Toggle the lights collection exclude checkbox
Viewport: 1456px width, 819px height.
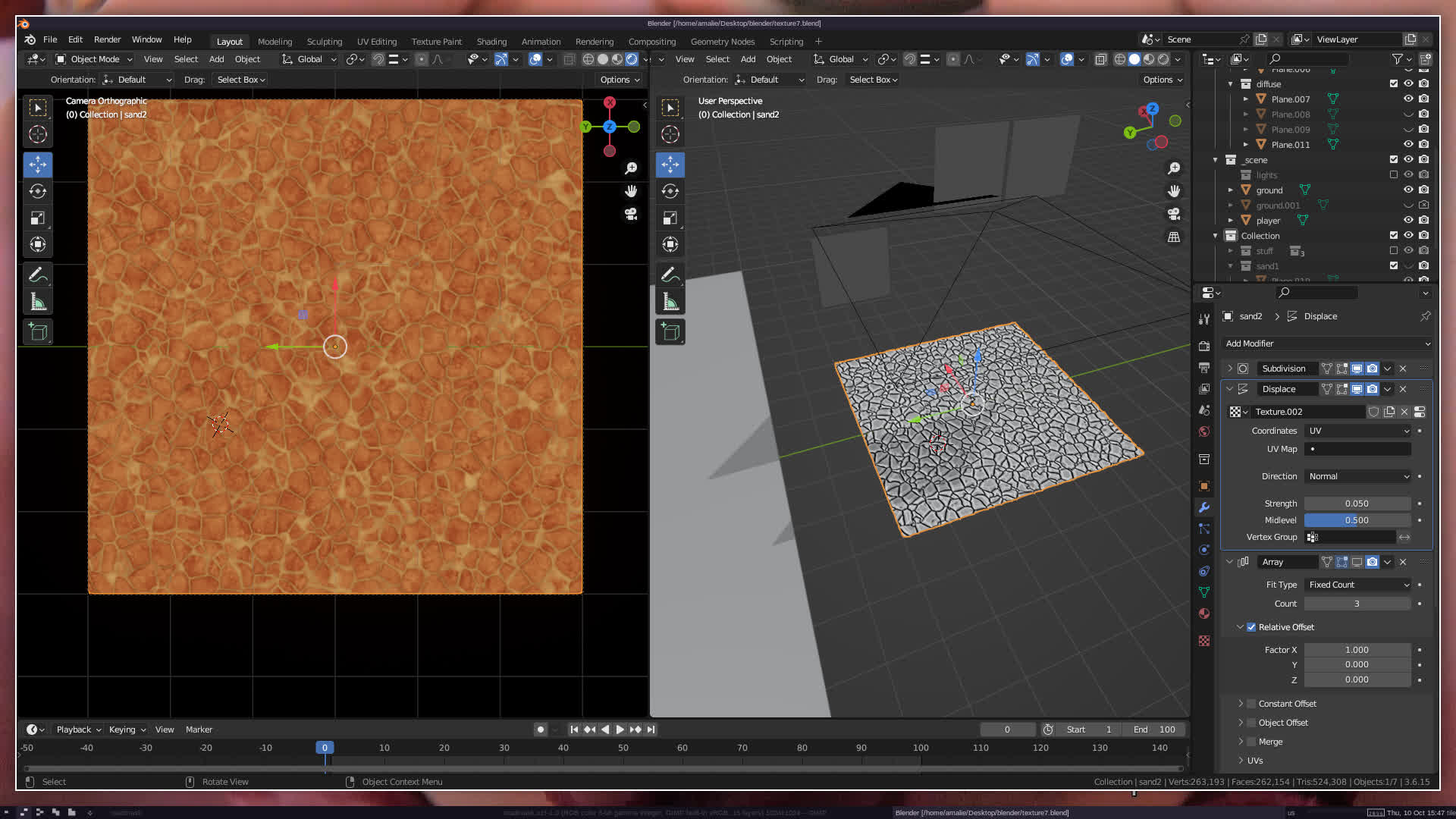pos(1393,175)
